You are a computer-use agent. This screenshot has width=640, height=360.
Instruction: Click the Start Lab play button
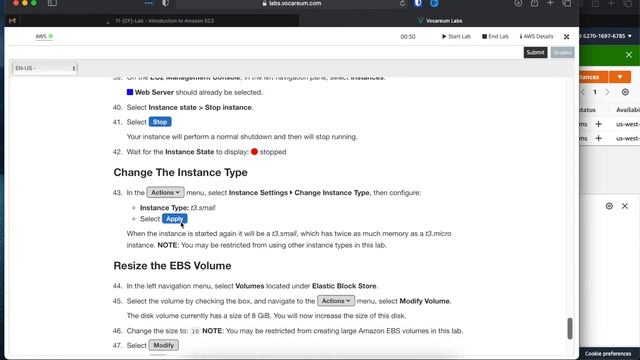(x=456, y=36)
